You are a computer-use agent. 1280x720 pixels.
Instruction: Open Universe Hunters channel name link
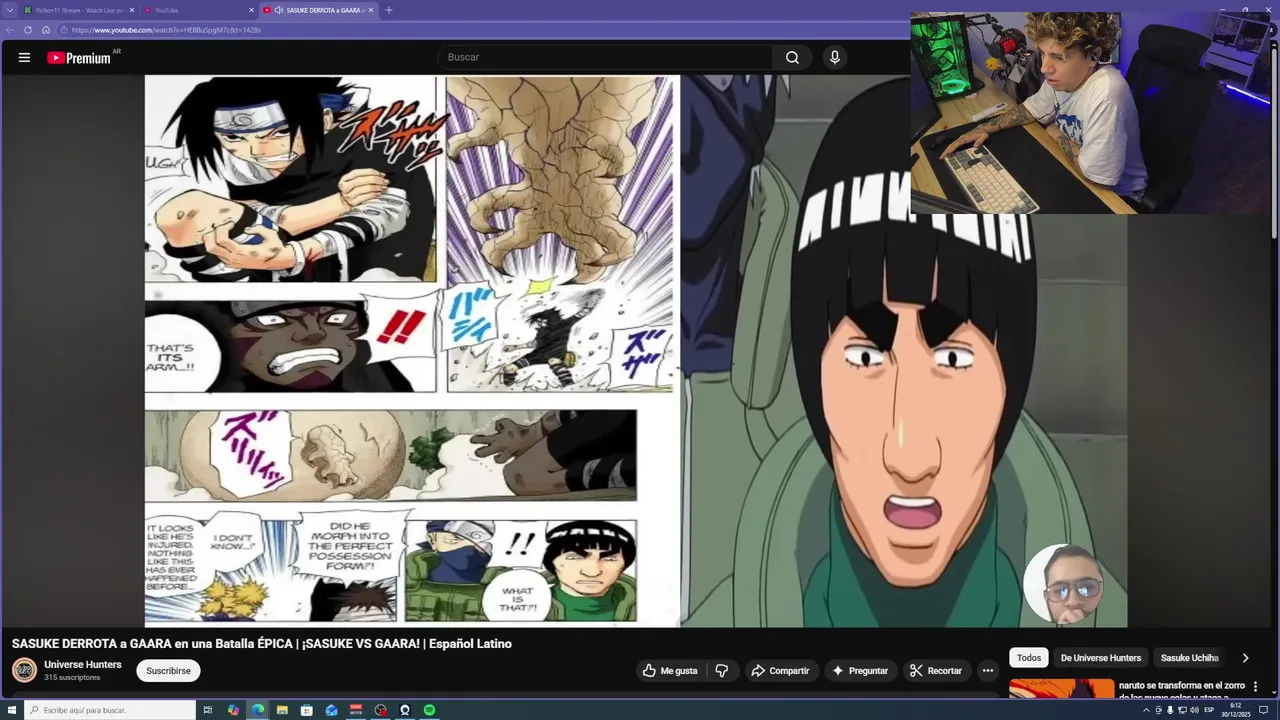tap(83, 665)
